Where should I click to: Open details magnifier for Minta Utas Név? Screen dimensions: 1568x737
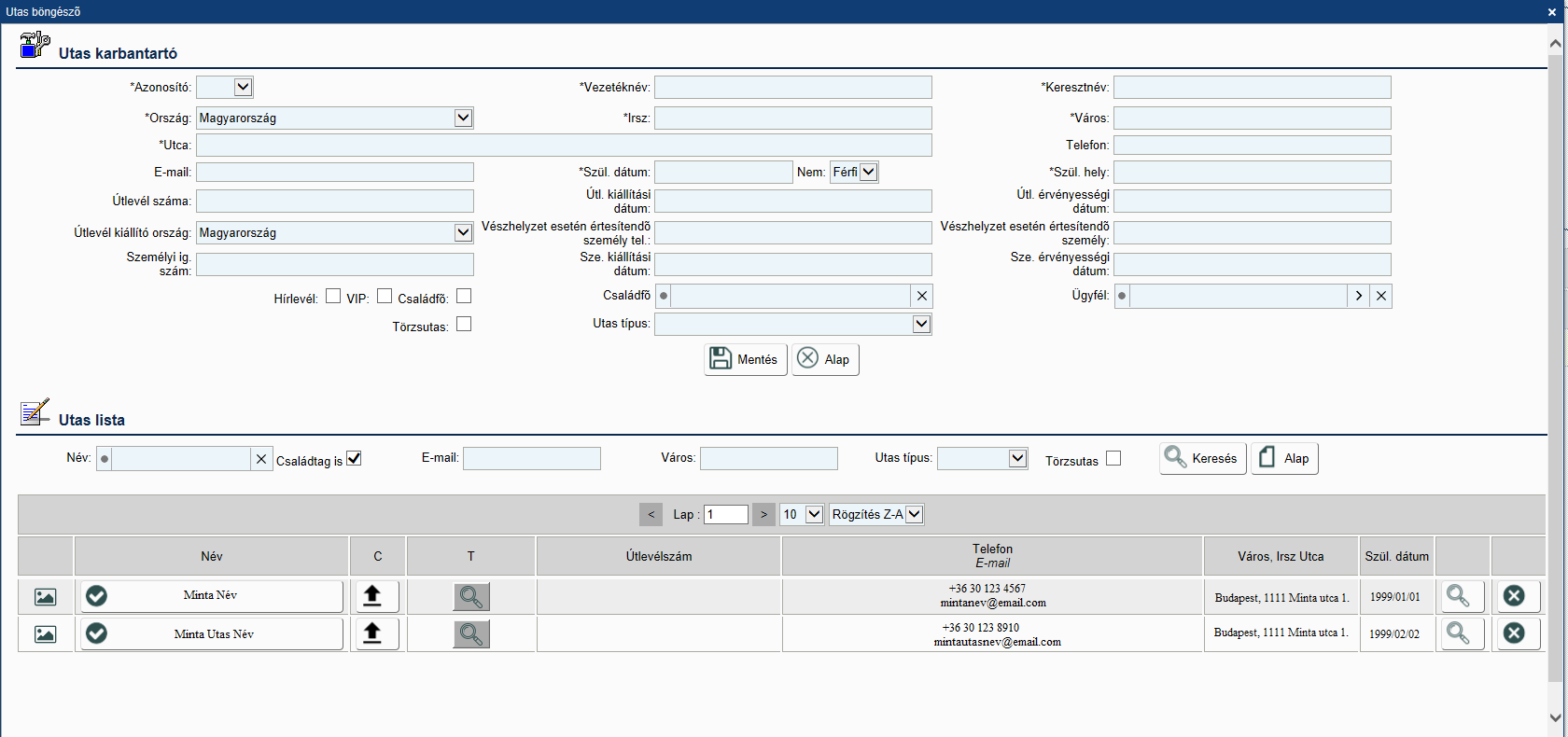pyautogui.click(x=1458, y=633)
